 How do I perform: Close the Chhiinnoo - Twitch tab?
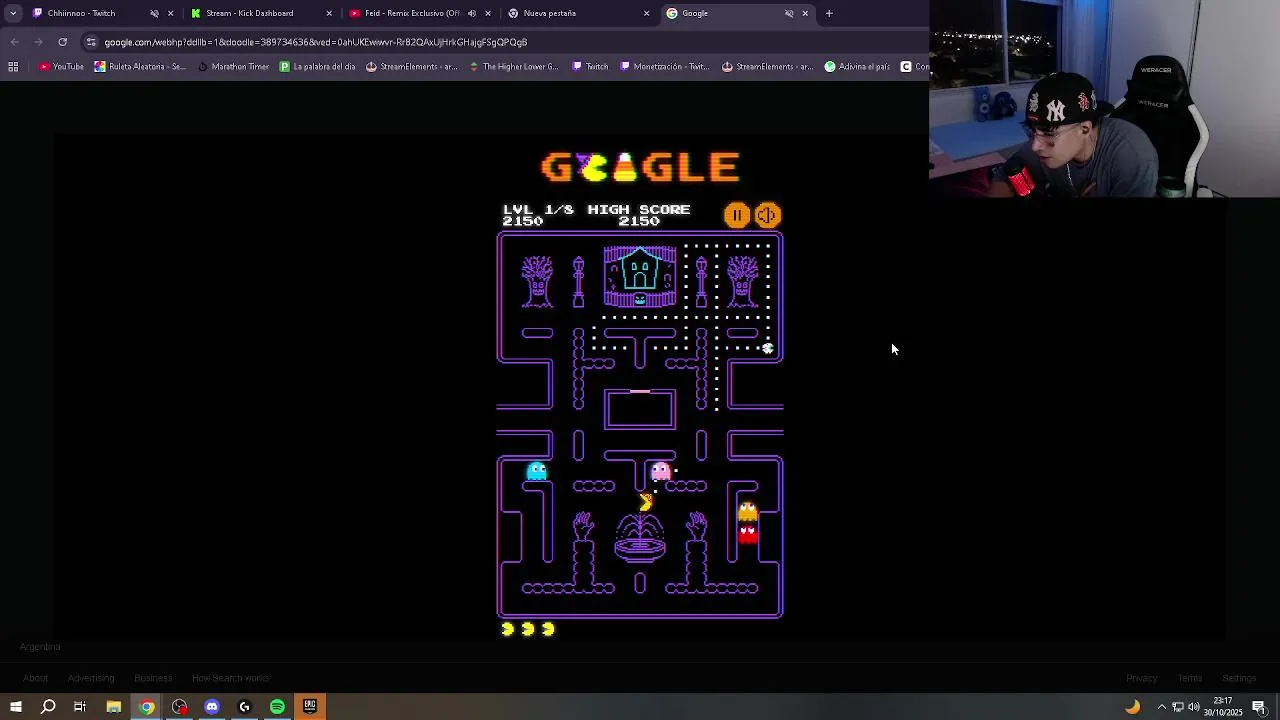[170, 13]
